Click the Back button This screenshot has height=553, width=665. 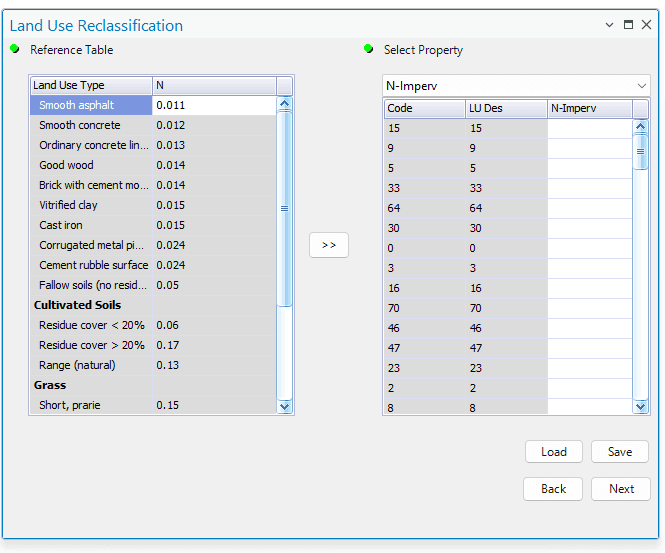(553, 489)
